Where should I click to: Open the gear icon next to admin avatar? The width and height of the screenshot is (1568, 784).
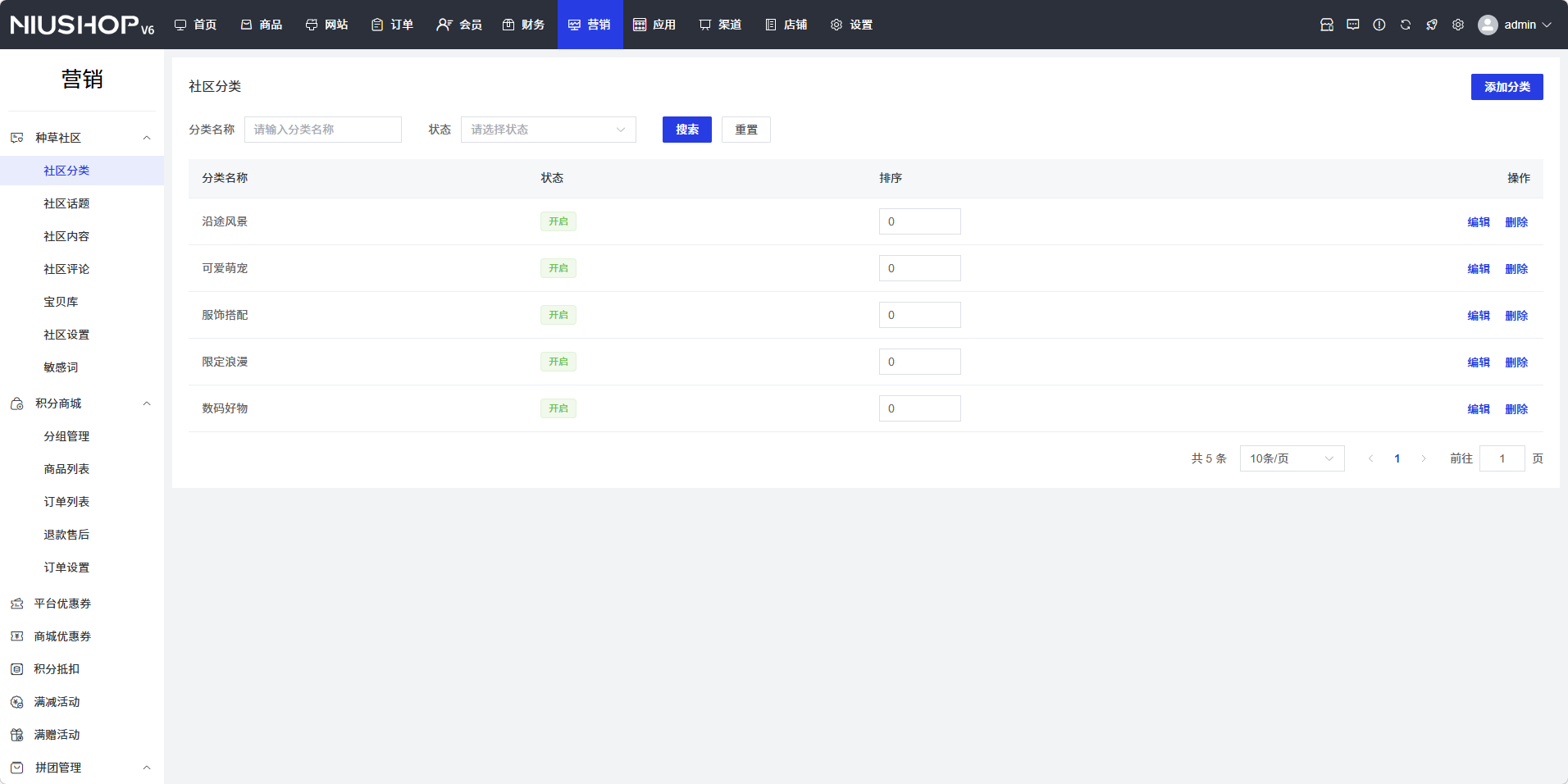pyautogui.click(x=1457, y=25)
